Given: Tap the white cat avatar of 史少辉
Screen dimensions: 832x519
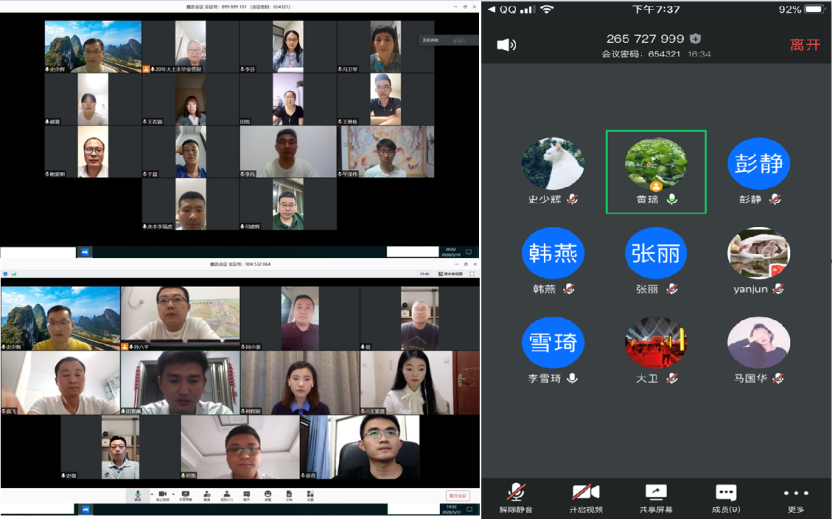Looking at the screenshot, I should (x=553, y=164).
